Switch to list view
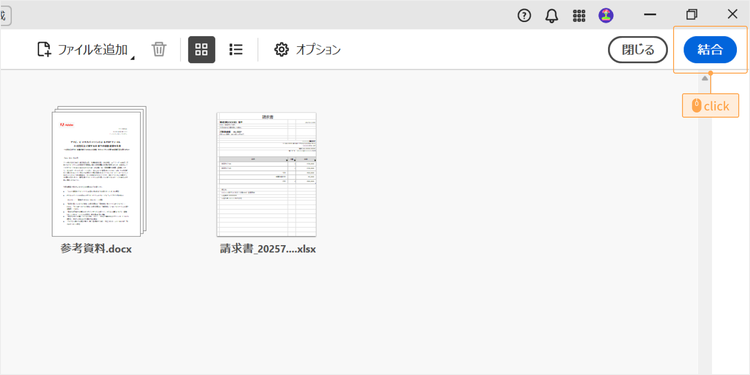 click(236, 49)
